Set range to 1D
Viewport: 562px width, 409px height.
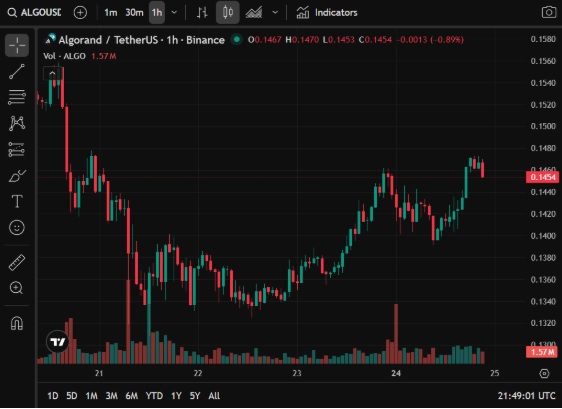click(x=53, y=396)
